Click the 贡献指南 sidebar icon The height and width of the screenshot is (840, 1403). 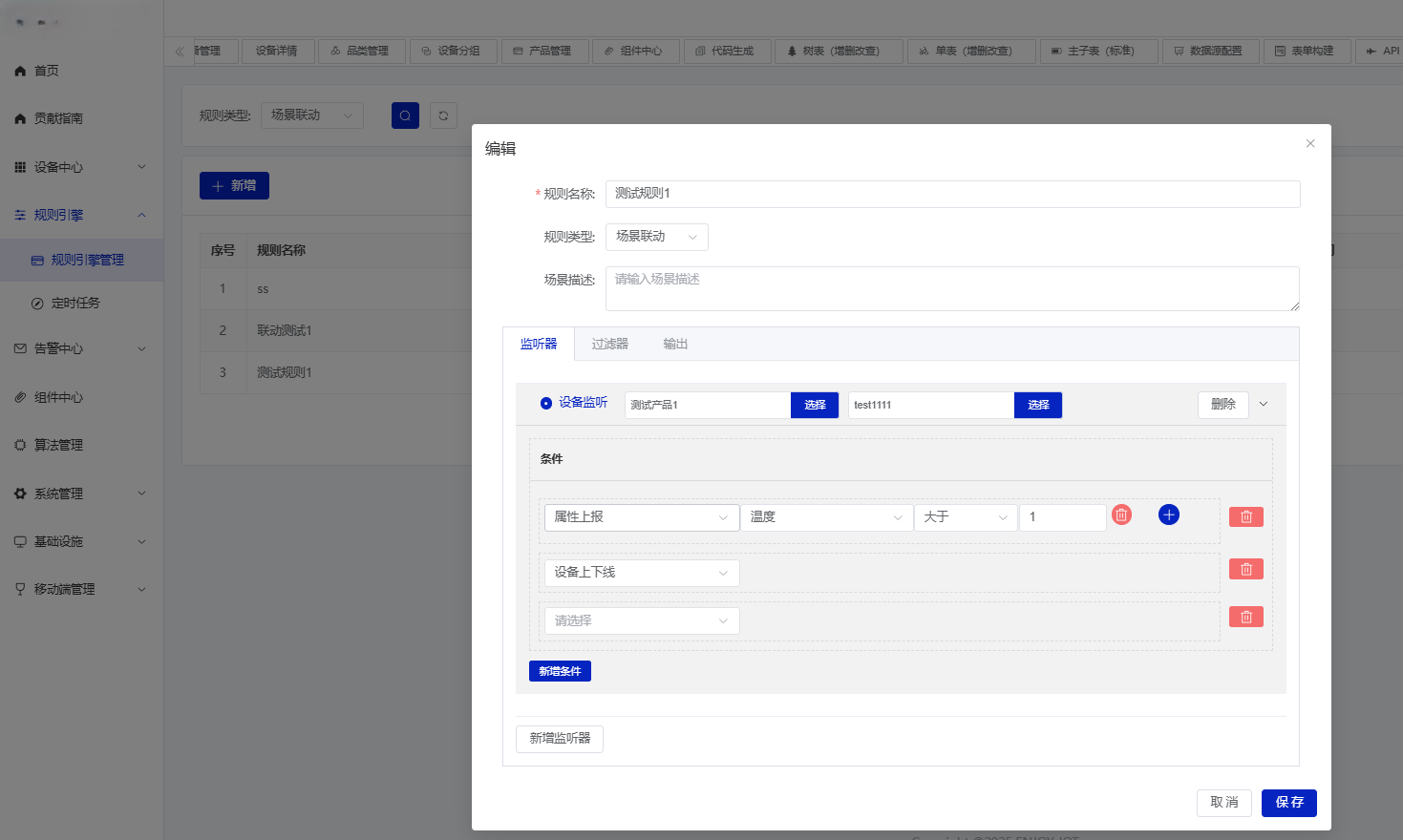(x=20, y=118)
